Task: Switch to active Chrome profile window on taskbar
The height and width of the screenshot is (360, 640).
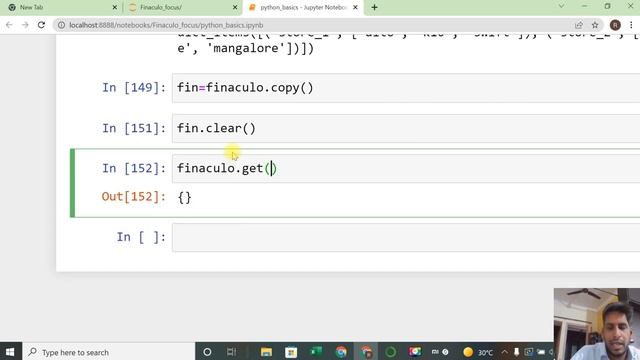Action: 366,352
